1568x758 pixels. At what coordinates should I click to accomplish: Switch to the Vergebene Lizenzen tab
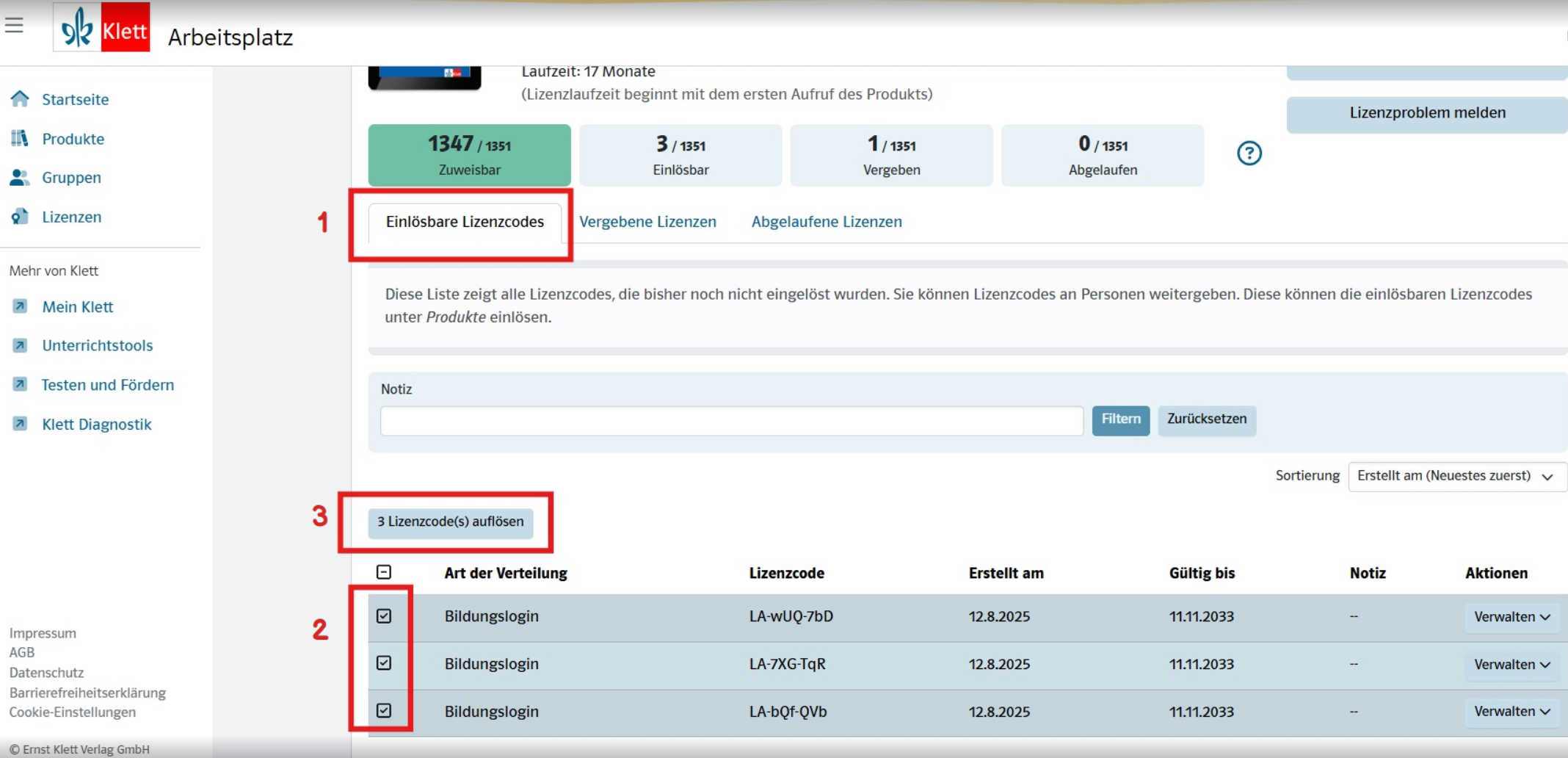(x=647, y=222)
